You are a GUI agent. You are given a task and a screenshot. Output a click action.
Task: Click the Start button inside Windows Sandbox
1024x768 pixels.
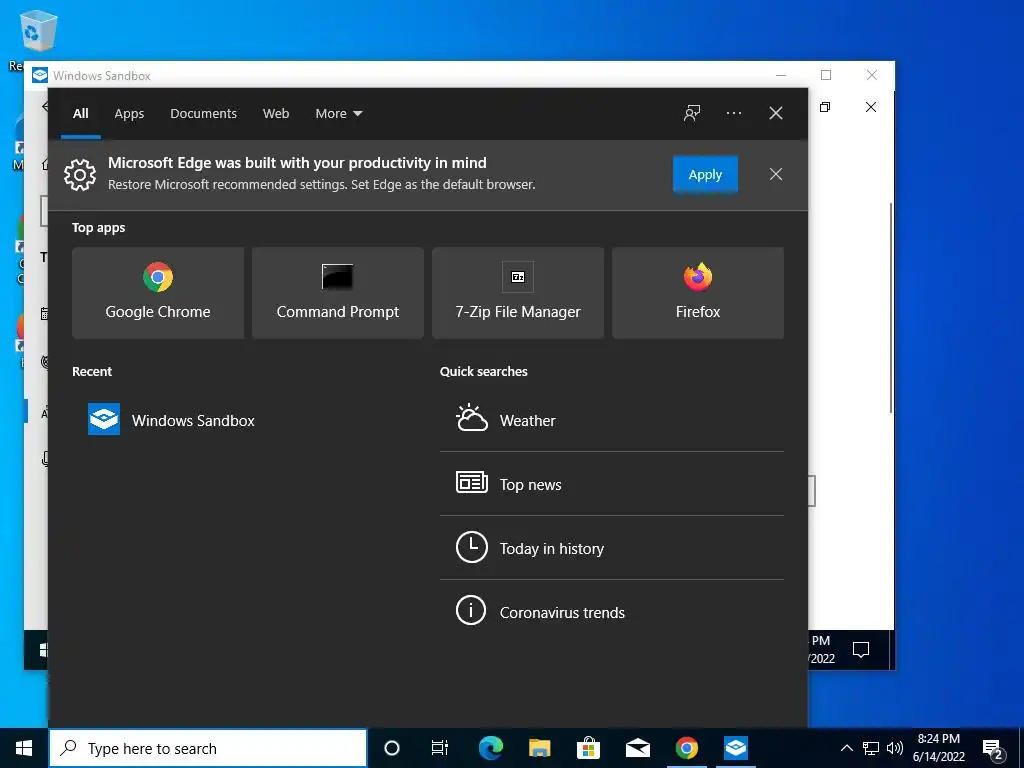42,650
